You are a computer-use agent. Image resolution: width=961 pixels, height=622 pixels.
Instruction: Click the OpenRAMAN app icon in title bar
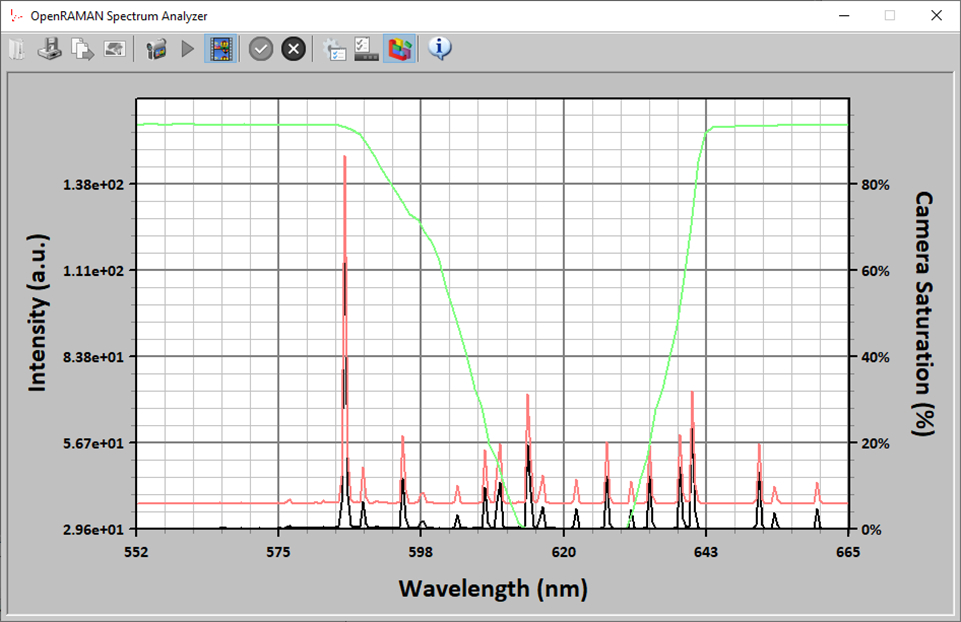click(x=14, y=15)
